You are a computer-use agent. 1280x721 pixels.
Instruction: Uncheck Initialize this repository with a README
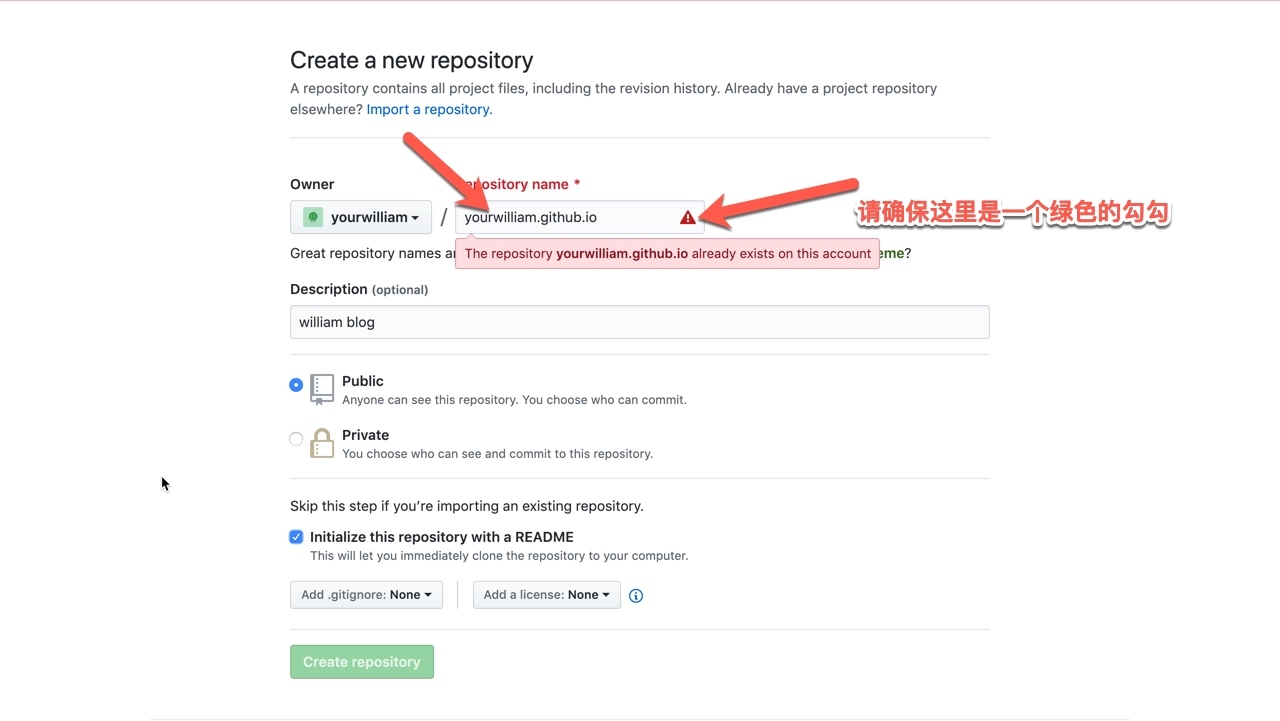click(296, 537)
